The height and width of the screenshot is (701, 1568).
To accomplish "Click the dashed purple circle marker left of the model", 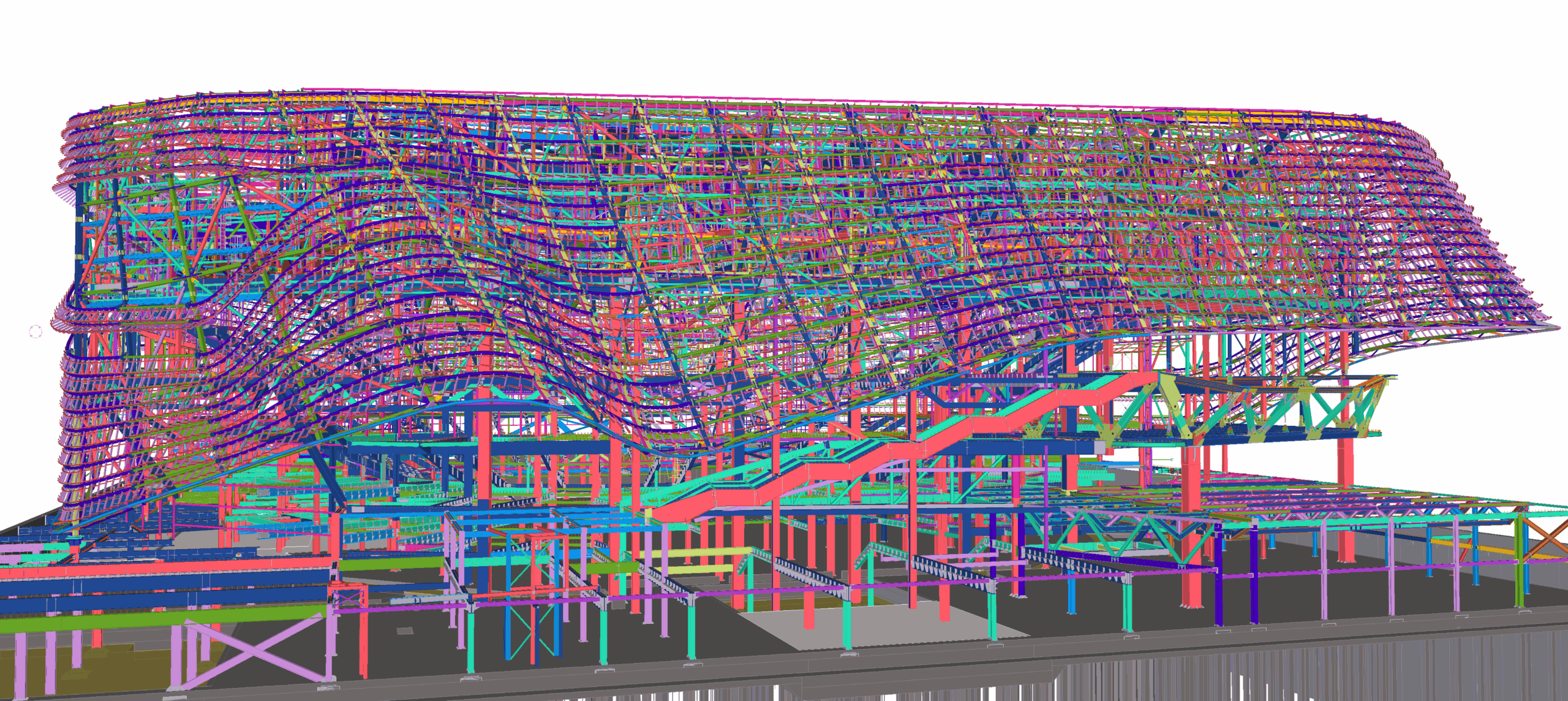I will coord(36,332).
